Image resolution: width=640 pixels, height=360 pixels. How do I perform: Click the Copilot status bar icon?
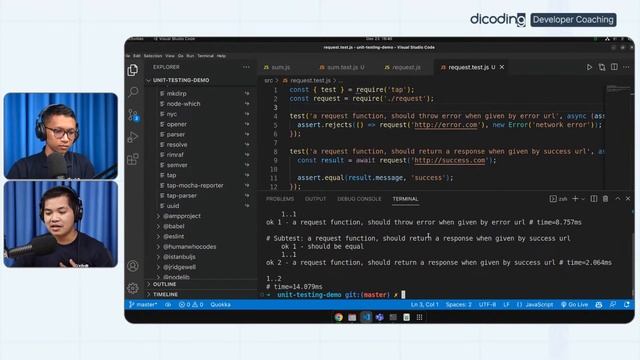pos(599,305)
